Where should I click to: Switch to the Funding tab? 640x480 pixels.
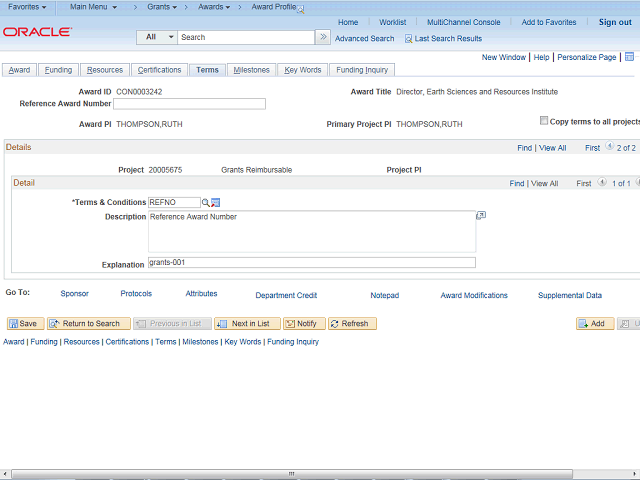pos(58,70)
